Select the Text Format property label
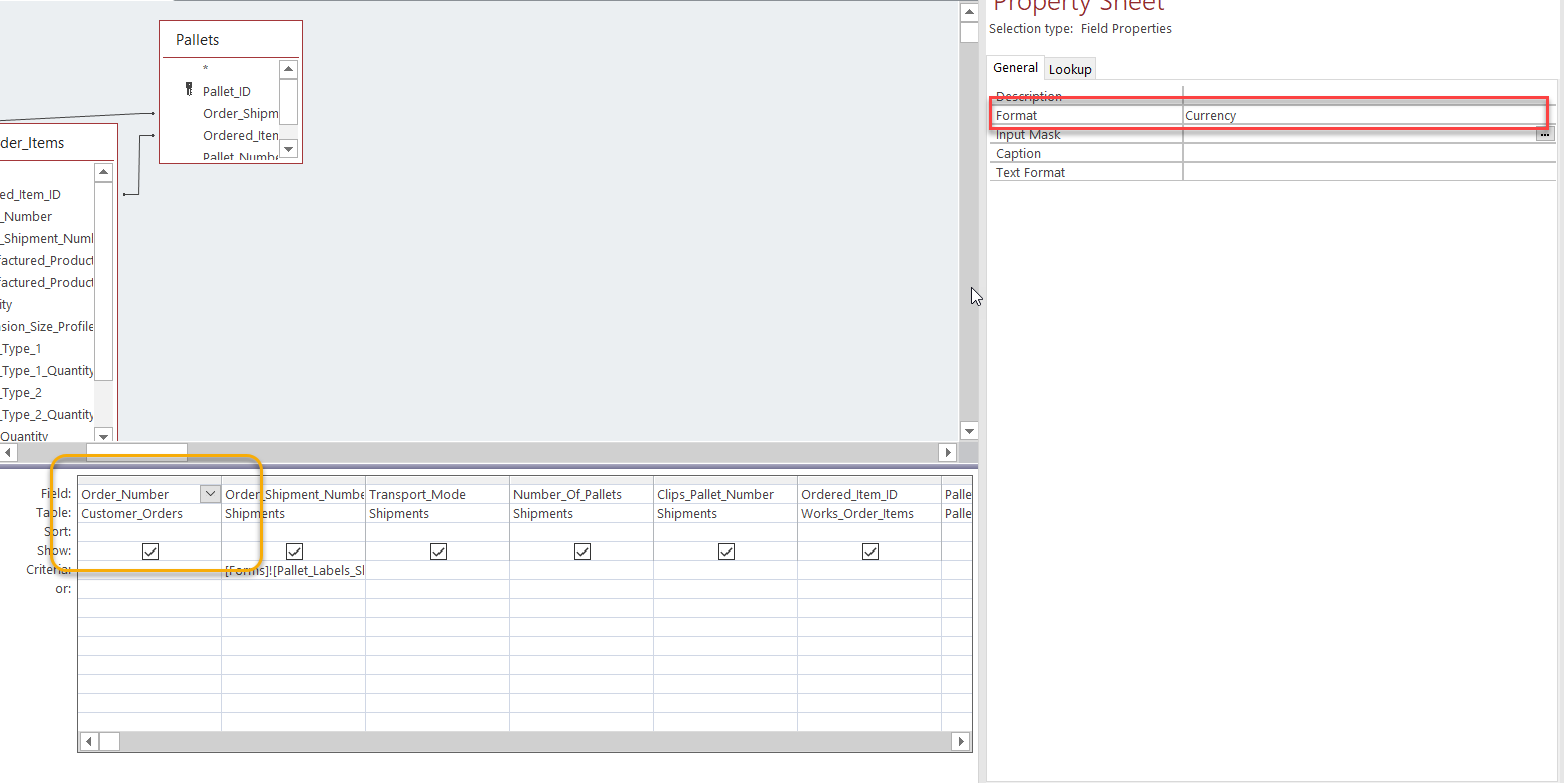 (1030, 173)
